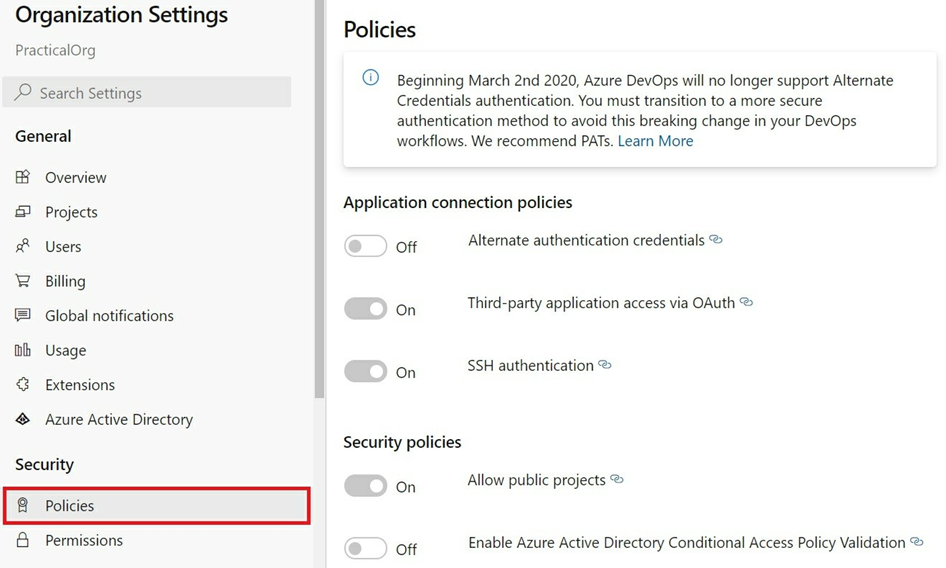Click the sidebar vertical scrollbar
Screen dimensions: 946x568
point(319,199)
